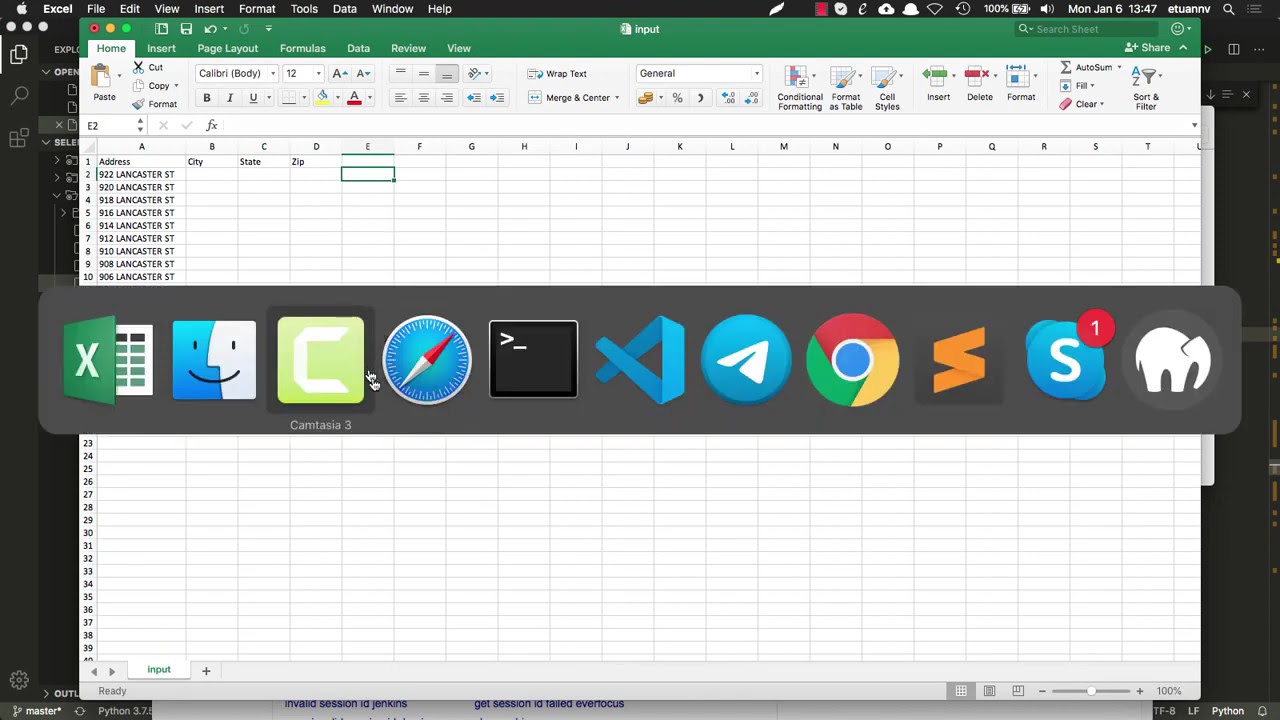Open the Calibri (Body) font dropdown
The height and width of the screenshot is (720, 1280).
[x=272, y=74]
